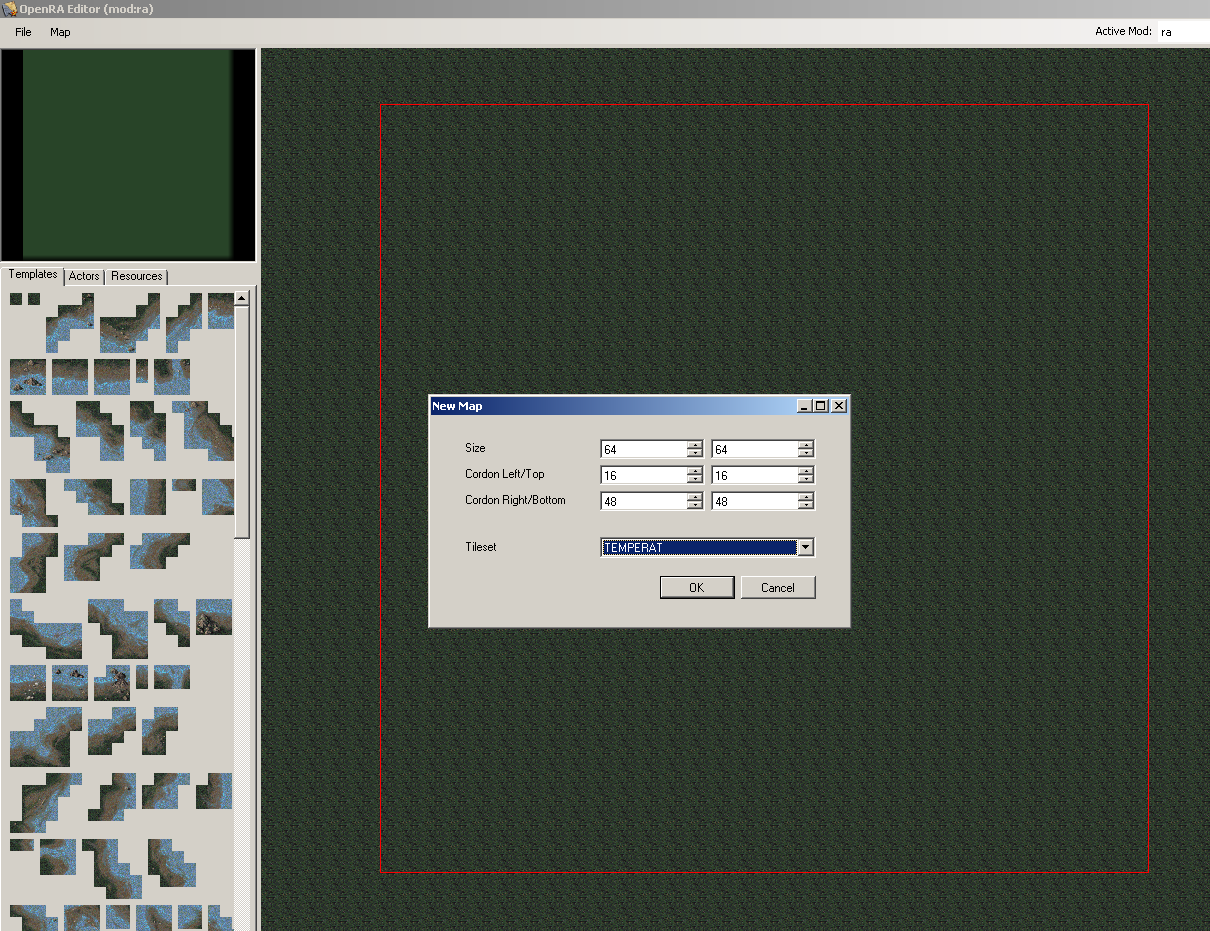
Task: Click the templates list scrollbar thumb
Action: tap(241, 422)
